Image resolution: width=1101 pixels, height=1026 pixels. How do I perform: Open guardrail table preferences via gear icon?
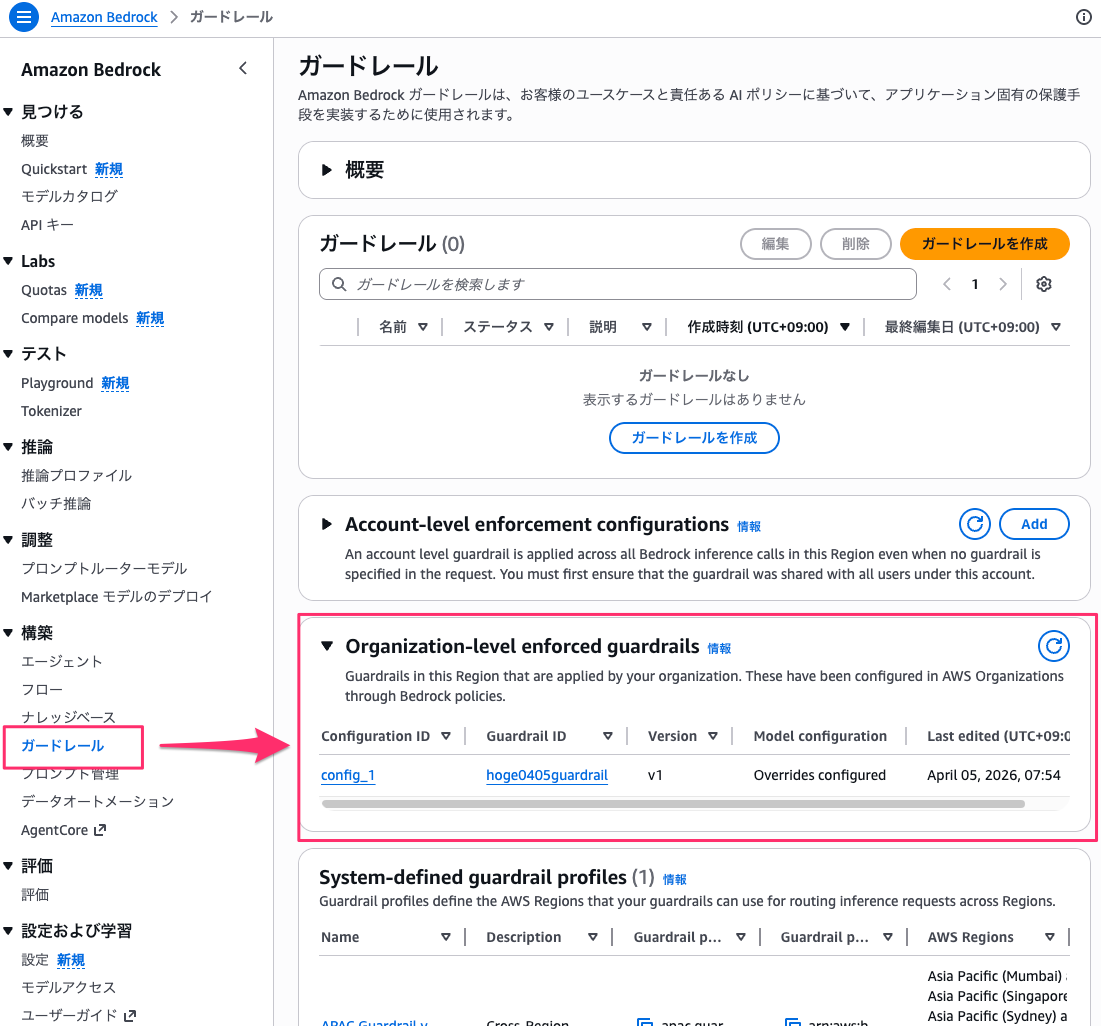coord(1043,284)
